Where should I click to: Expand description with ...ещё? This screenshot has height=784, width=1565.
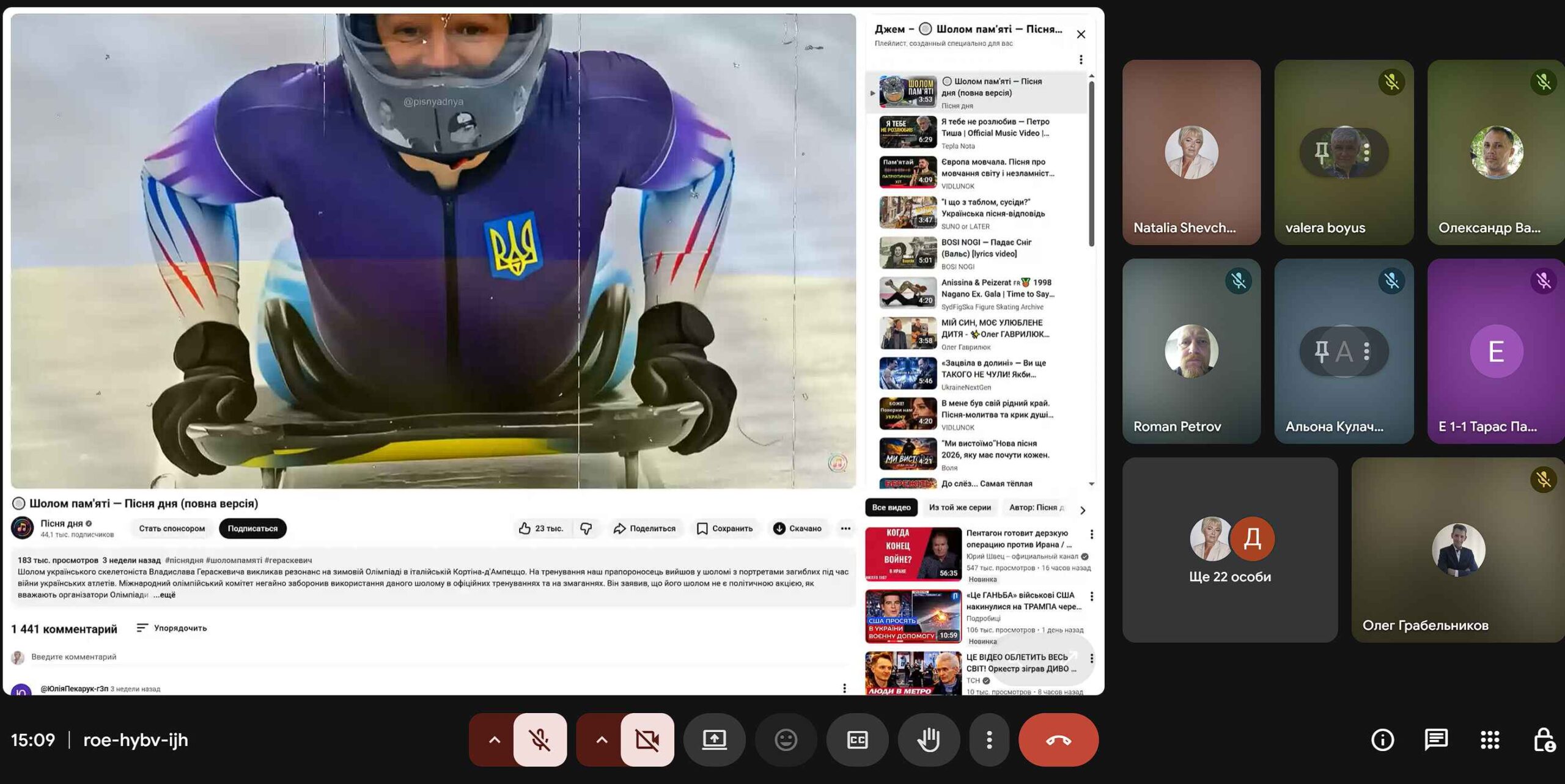tap(164, 595)
